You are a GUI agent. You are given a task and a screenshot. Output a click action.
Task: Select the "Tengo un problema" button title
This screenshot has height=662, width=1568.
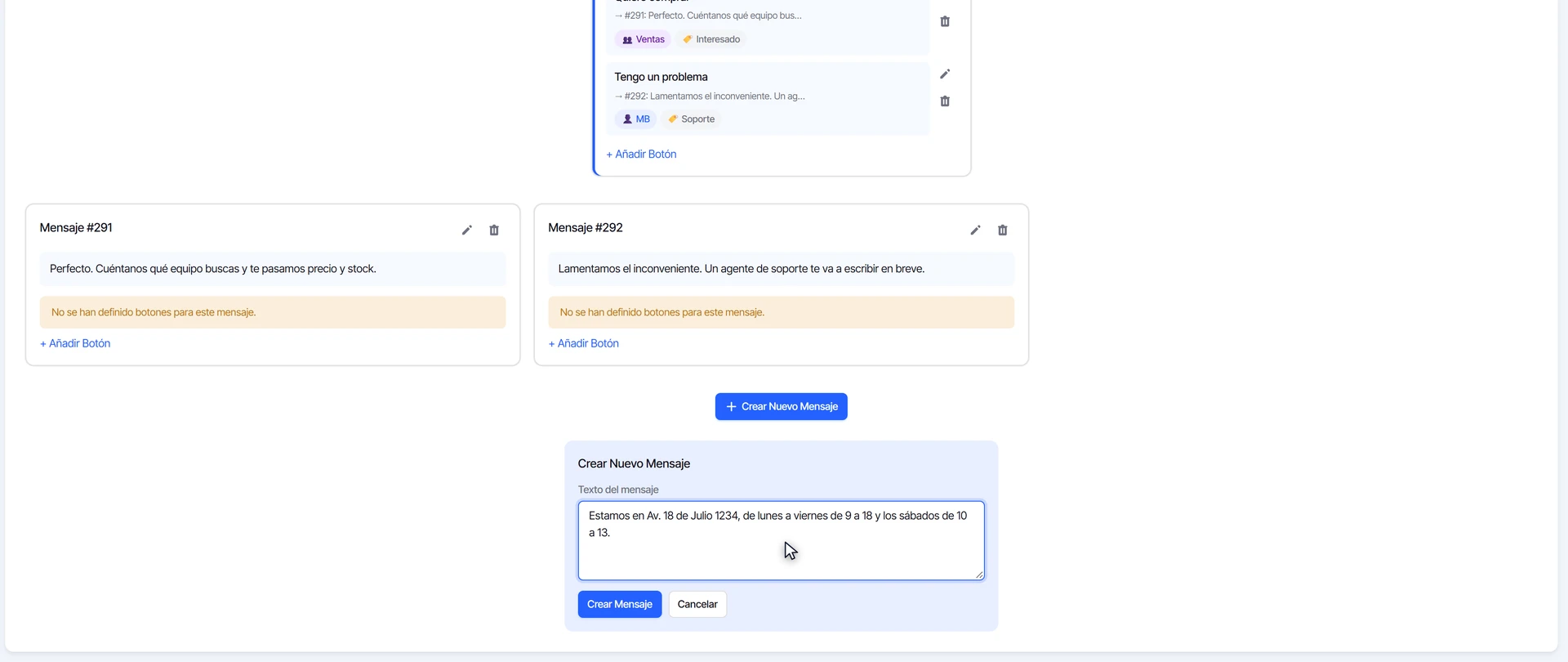661,77
